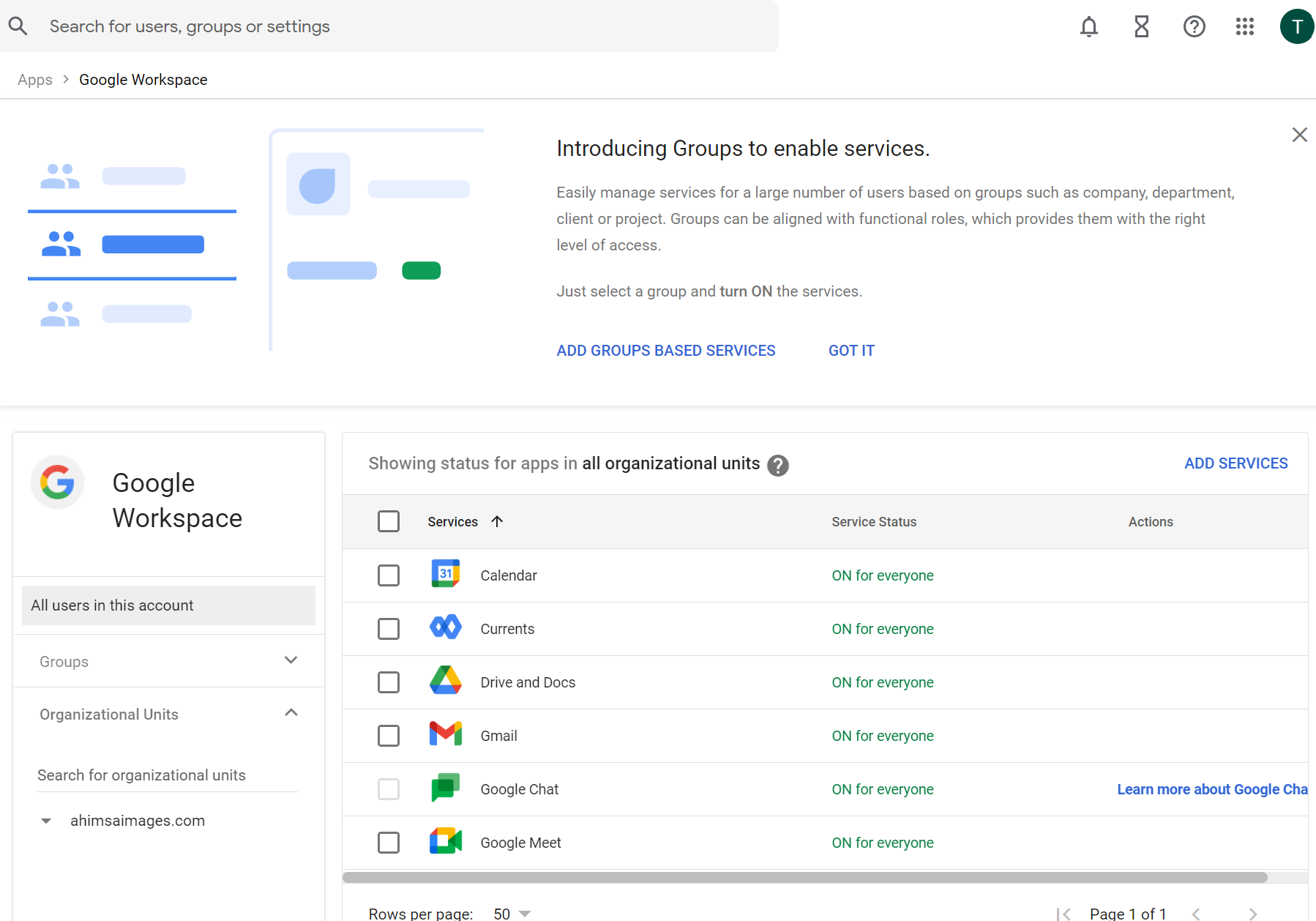Click the GOT IT button
This screenshot has height=921, width=1316.
click(851, 351)
